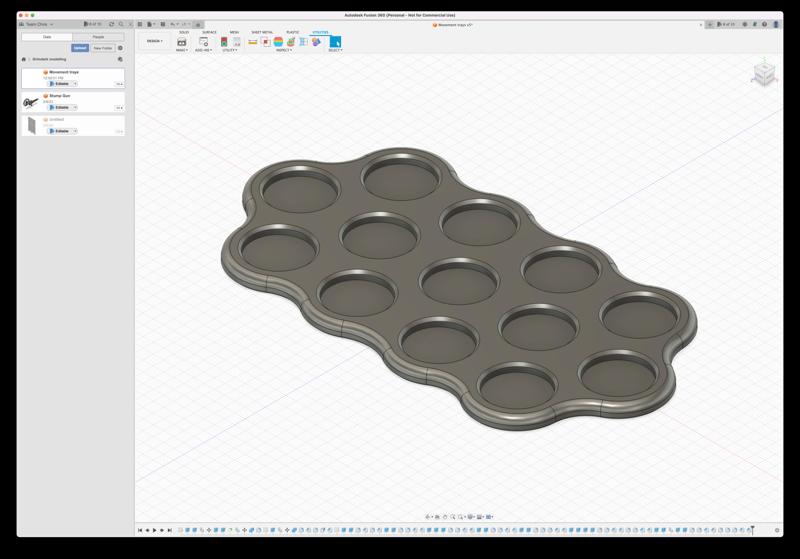Switch to the SURFACE toolbar tab
The image size is (800, 559).
click(209, 32)
